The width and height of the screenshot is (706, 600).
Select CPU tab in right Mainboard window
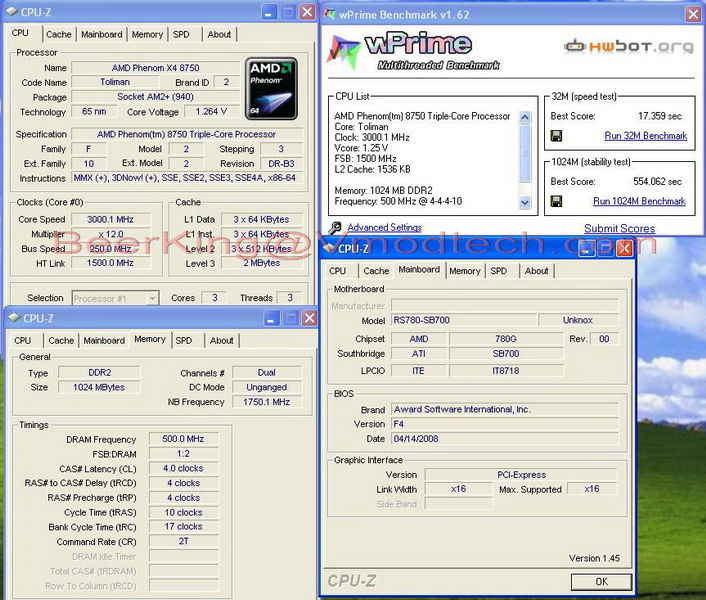point(338,271)
